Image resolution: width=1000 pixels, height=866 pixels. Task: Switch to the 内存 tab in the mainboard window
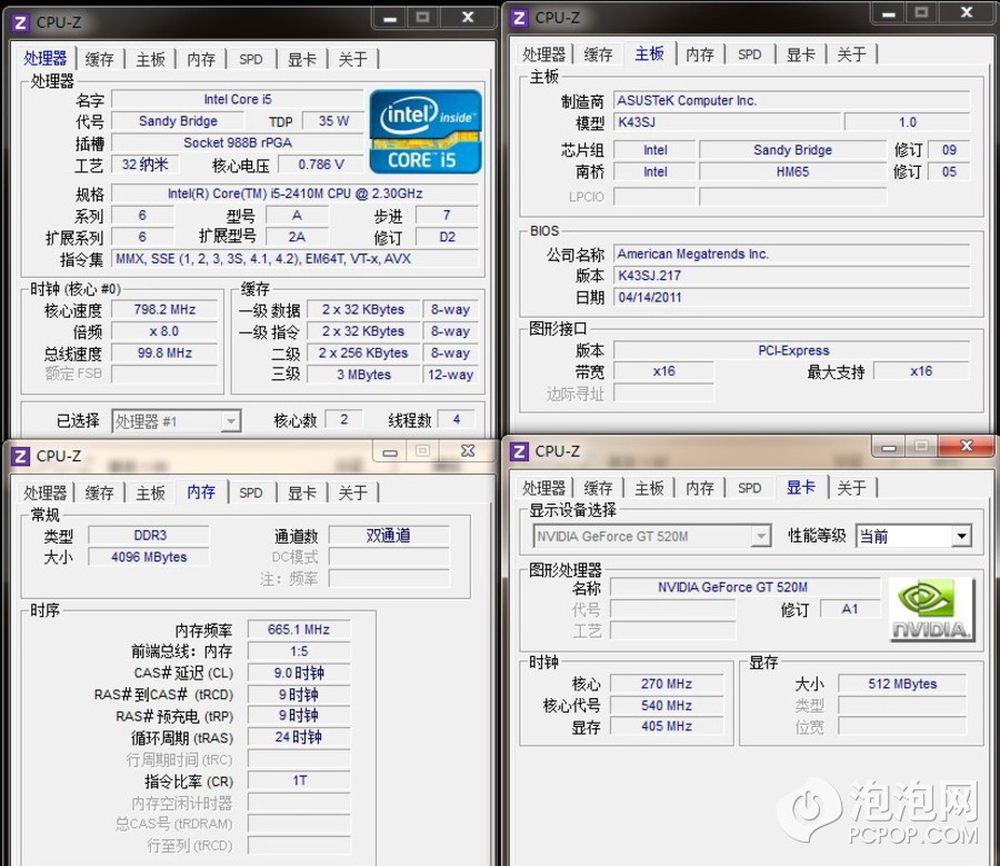click(x=700, y=54)
